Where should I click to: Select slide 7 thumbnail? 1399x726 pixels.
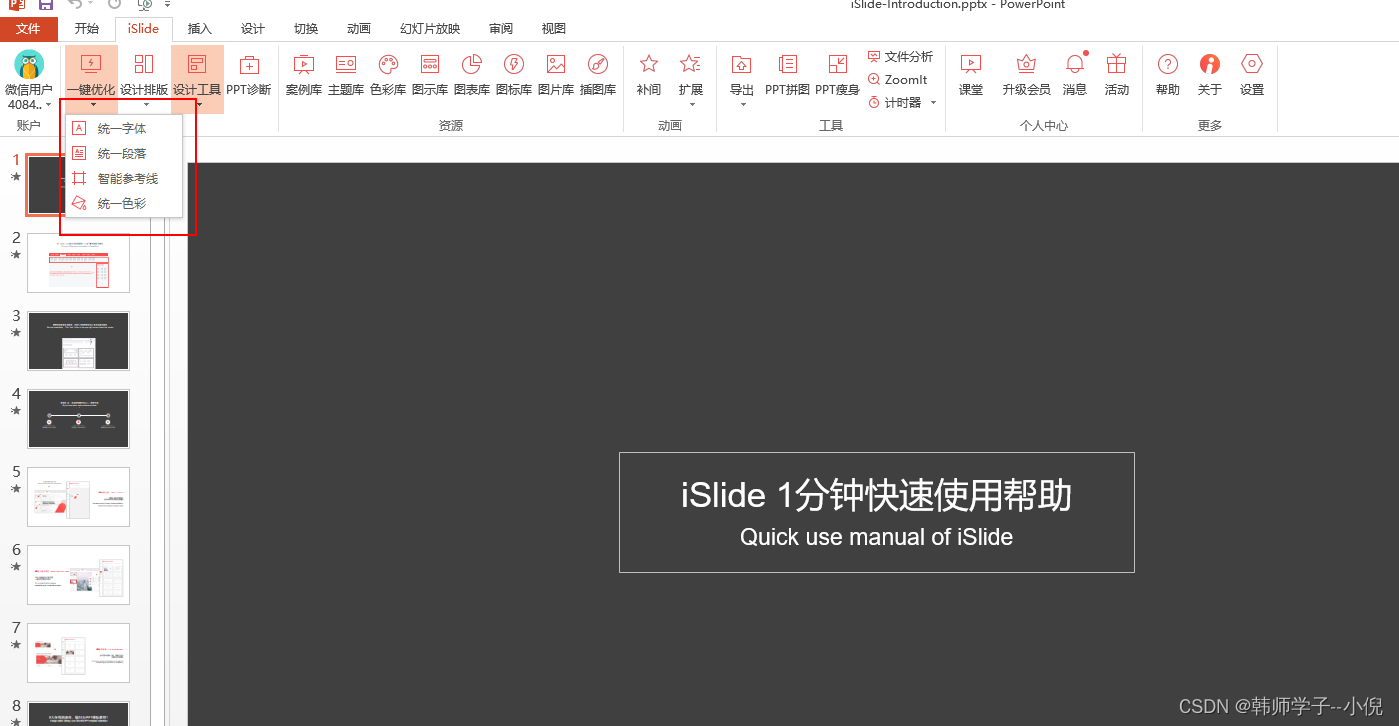click(x=78, y=653)
